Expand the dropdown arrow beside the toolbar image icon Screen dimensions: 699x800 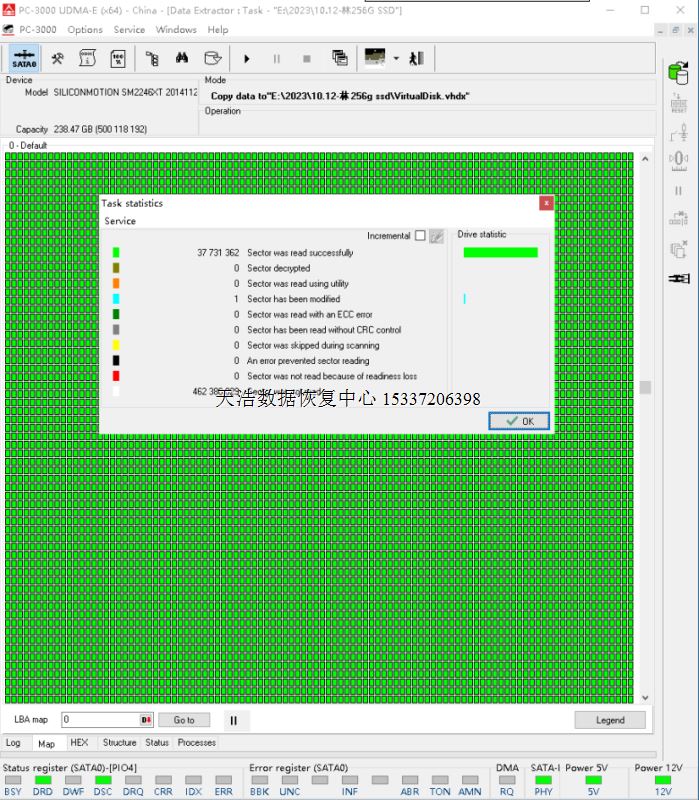(396, 58)
